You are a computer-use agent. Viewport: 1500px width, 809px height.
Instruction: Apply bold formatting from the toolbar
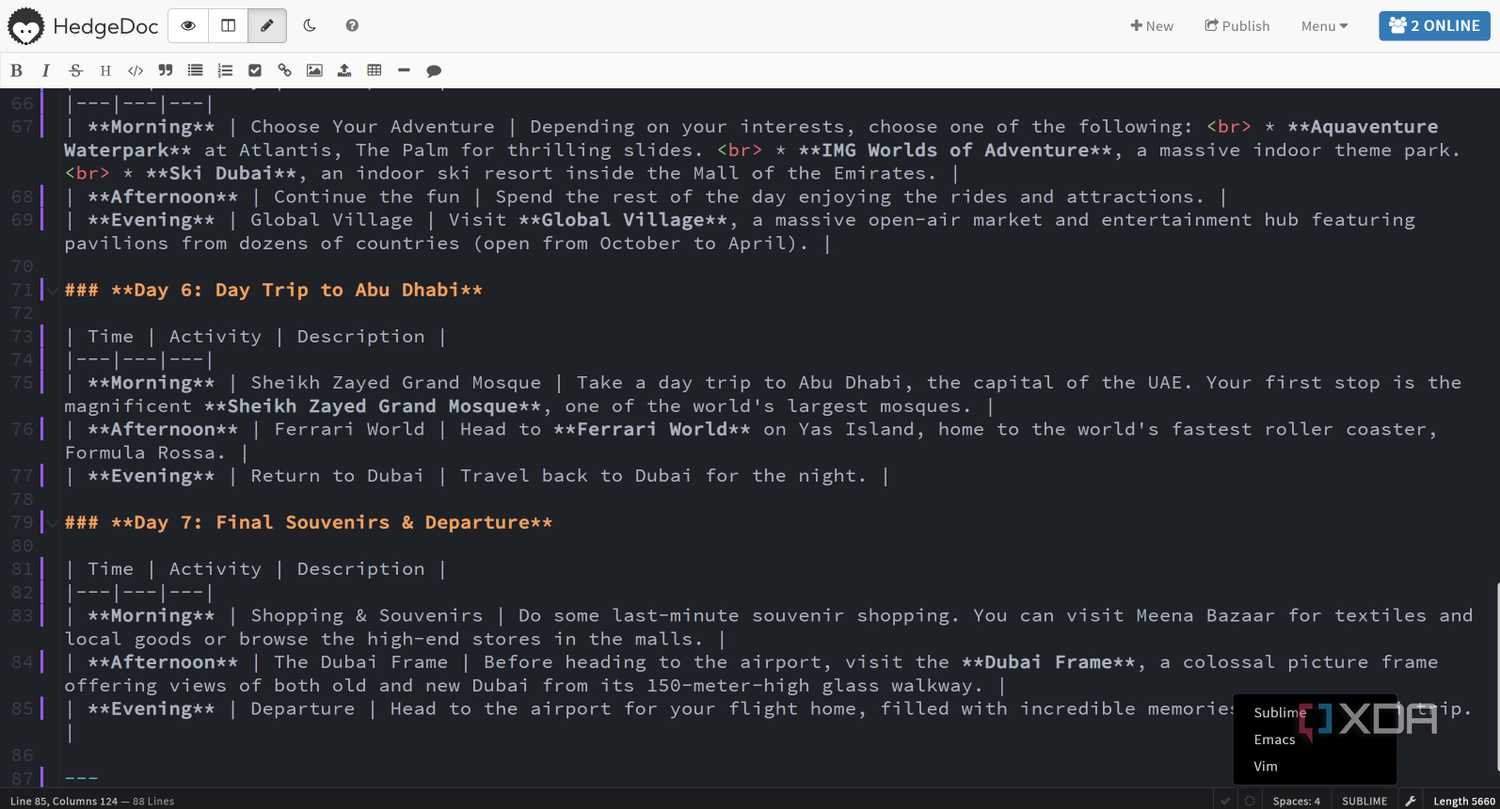[16, 70]
